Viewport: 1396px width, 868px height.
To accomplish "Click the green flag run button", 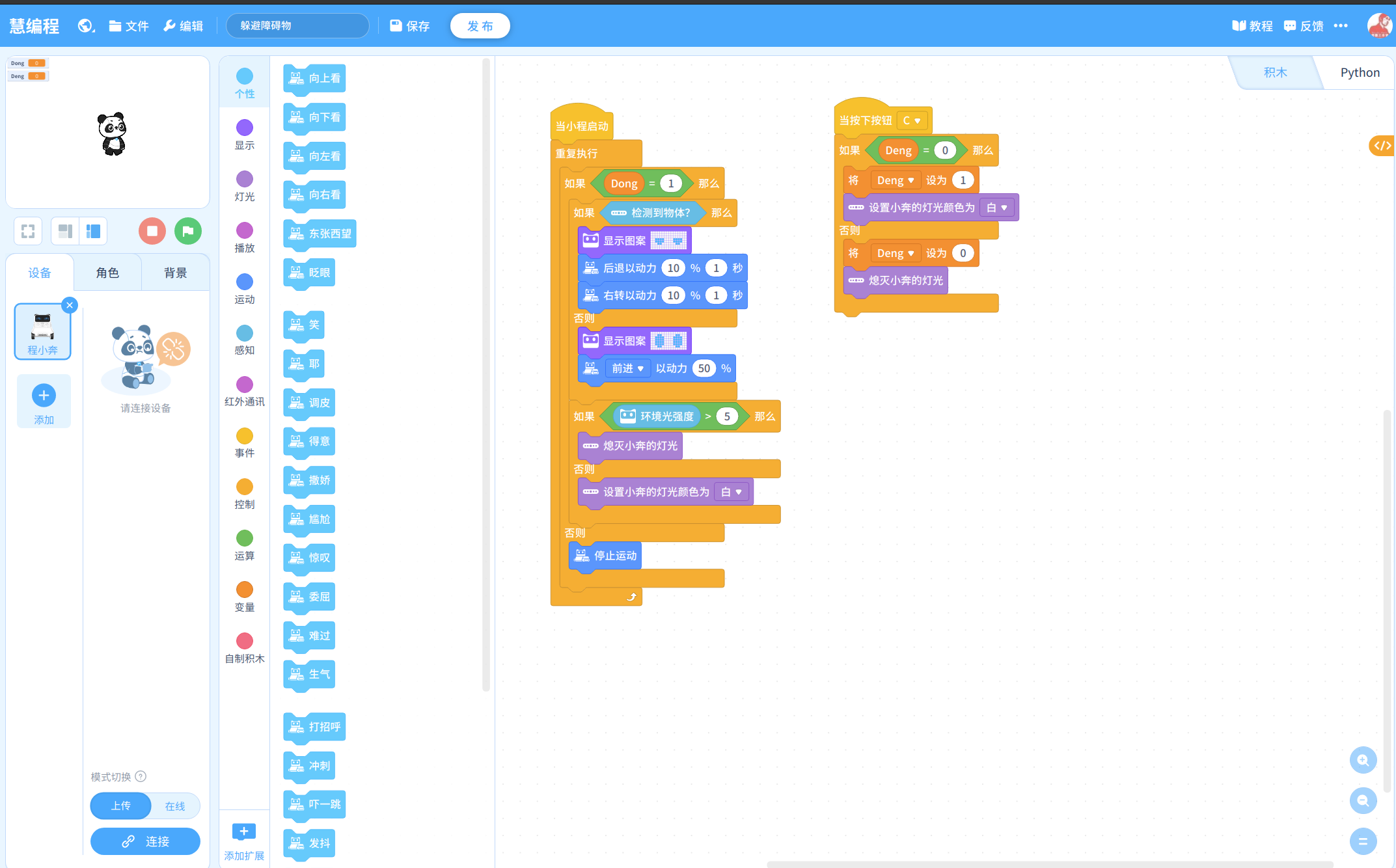I will click(x=188, y=231).
